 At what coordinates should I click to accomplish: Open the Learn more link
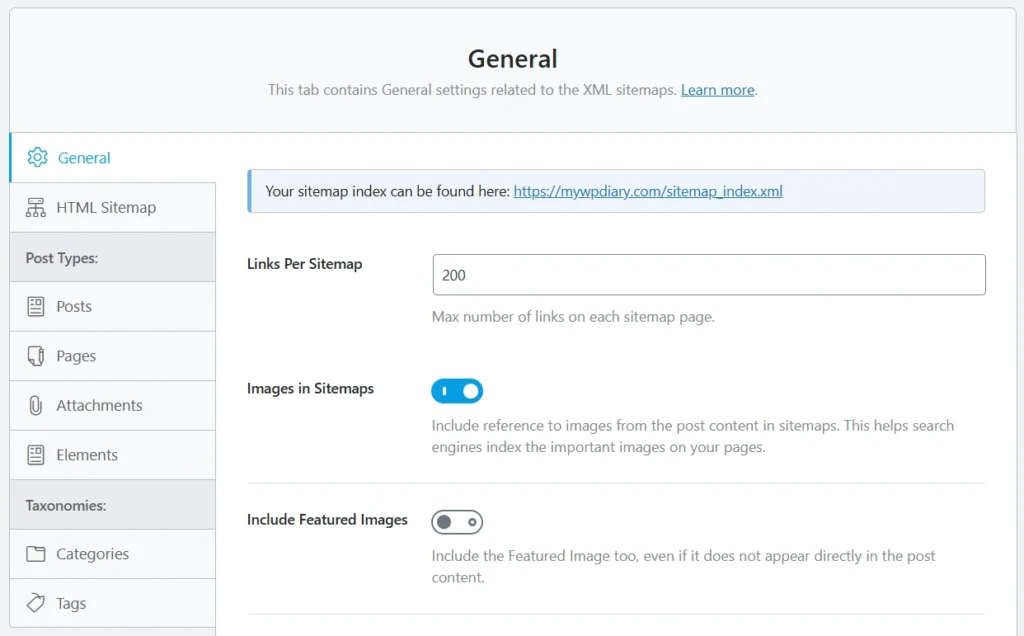click(717, 90)
